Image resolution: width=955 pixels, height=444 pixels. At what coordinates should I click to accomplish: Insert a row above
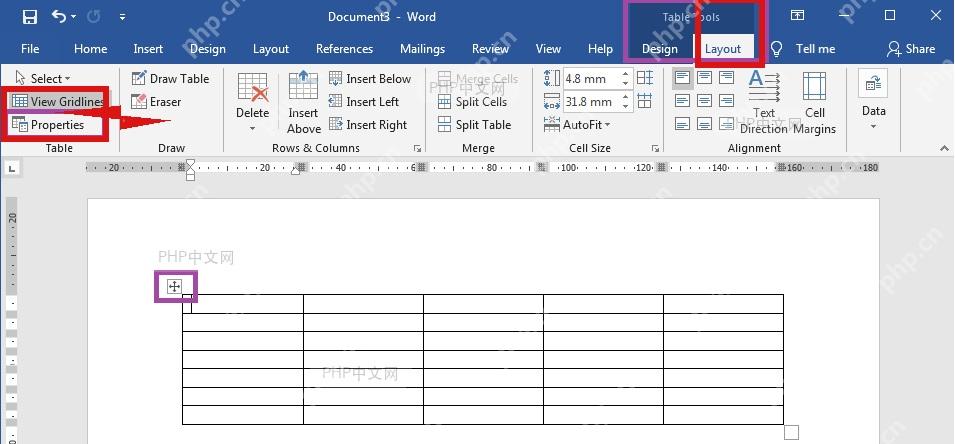303,100
